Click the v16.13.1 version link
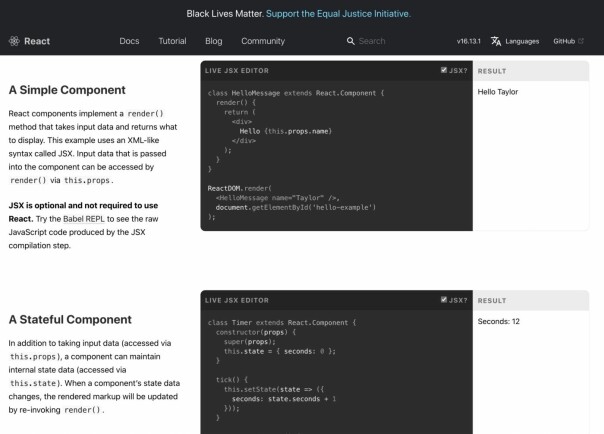Screen dimensions: 604x434 [469, 41]
